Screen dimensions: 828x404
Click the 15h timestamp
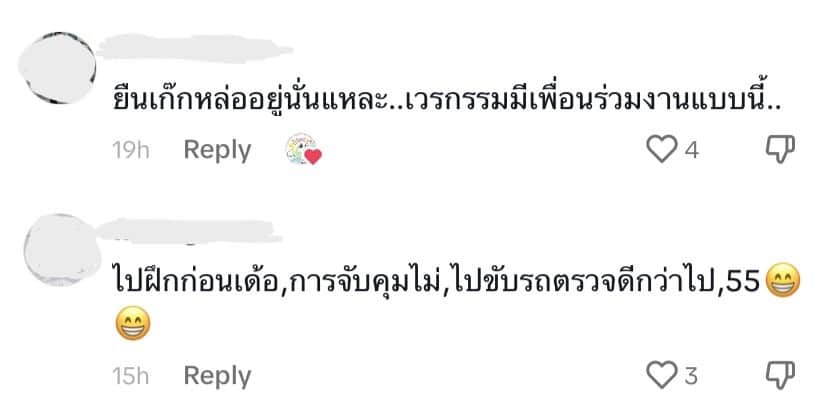point(131,376)
